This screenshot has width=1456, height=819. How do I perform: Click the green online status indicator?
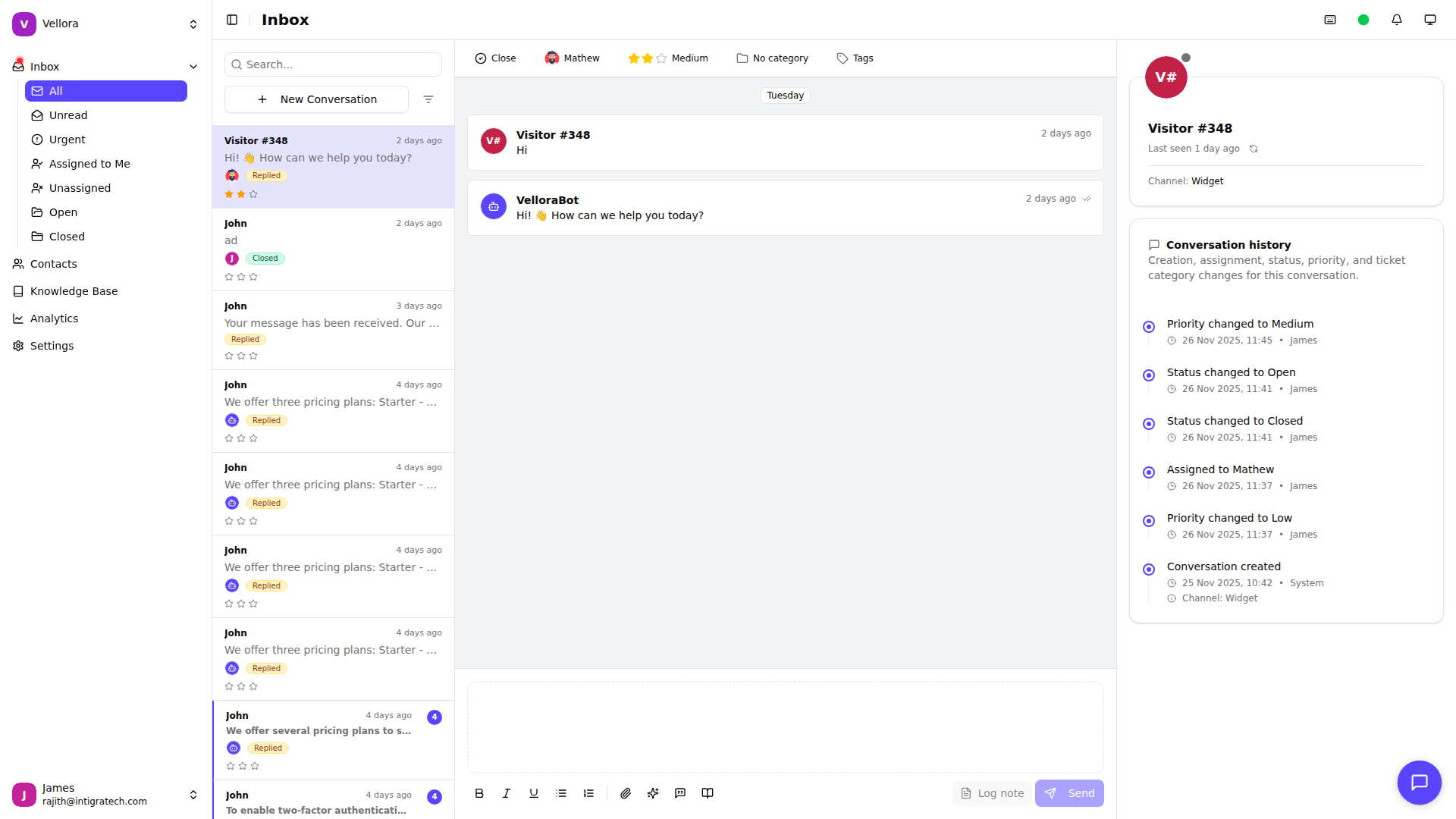(x=1363, y=20)
